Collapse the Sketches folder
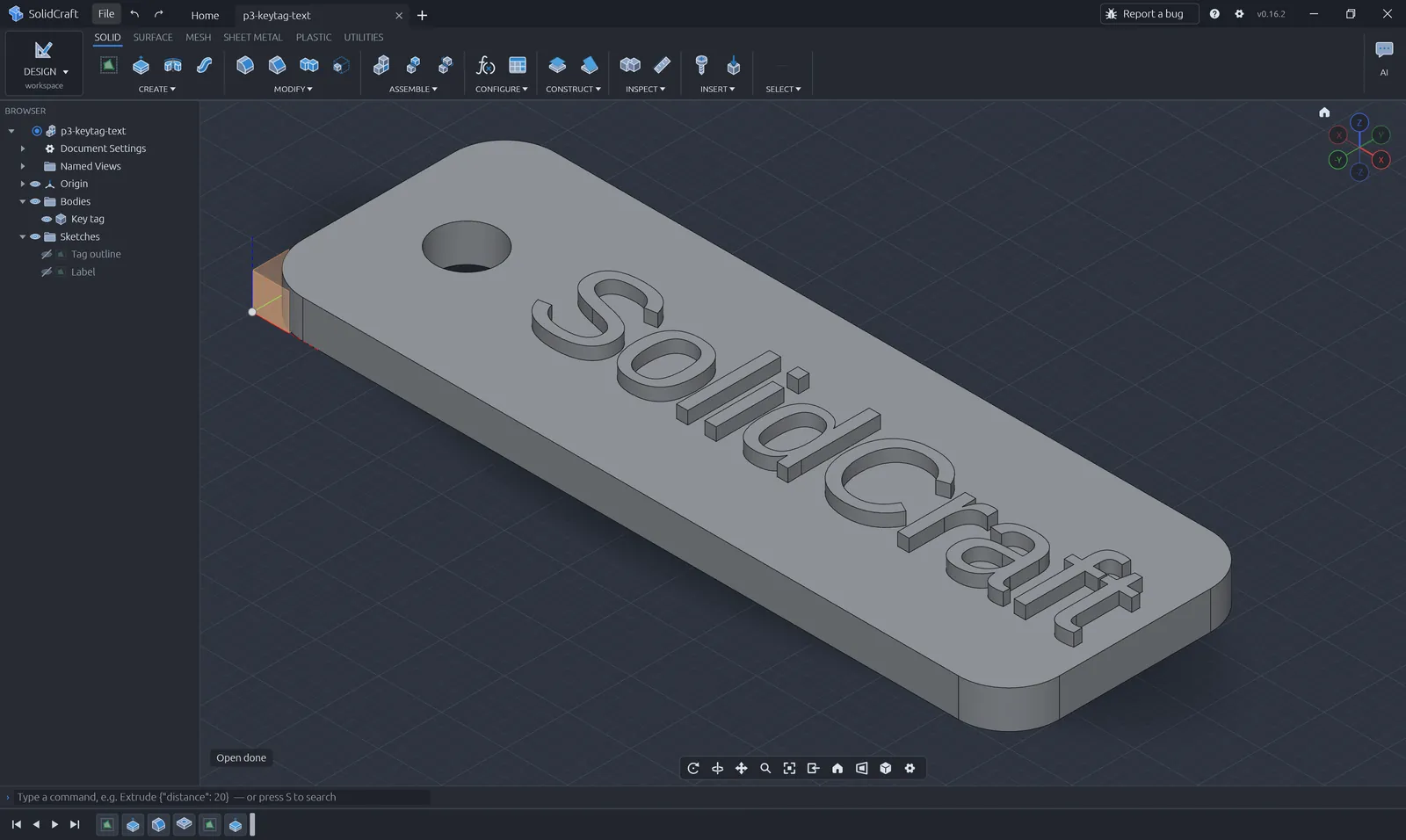The height and width of the screenshot is (840, 1406). point(23,236)
